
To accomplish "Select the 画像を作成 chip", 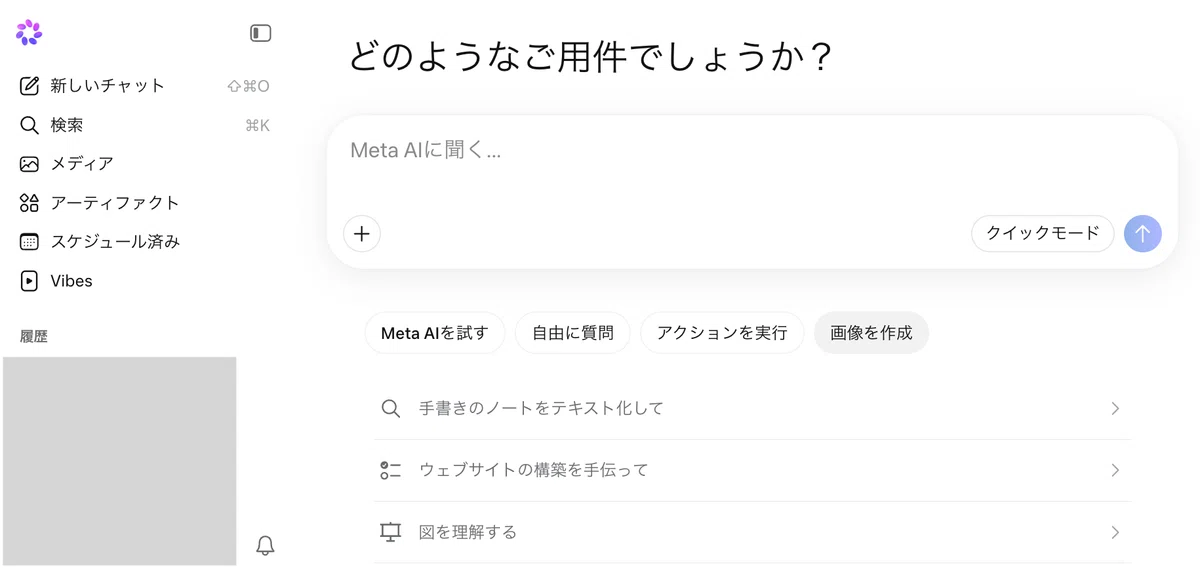I will point(871,333).
